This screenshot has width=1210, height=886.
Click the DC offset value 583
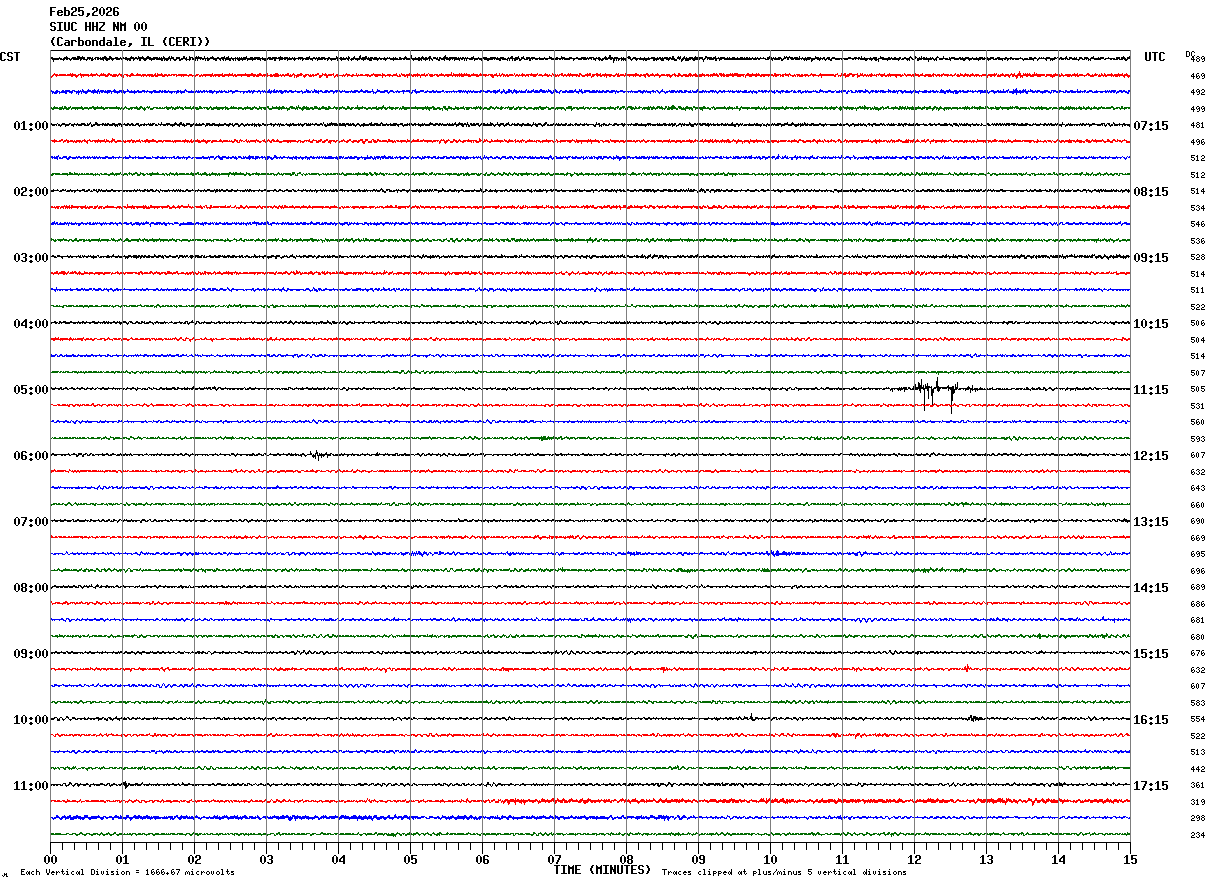(x=1197, y=703)
